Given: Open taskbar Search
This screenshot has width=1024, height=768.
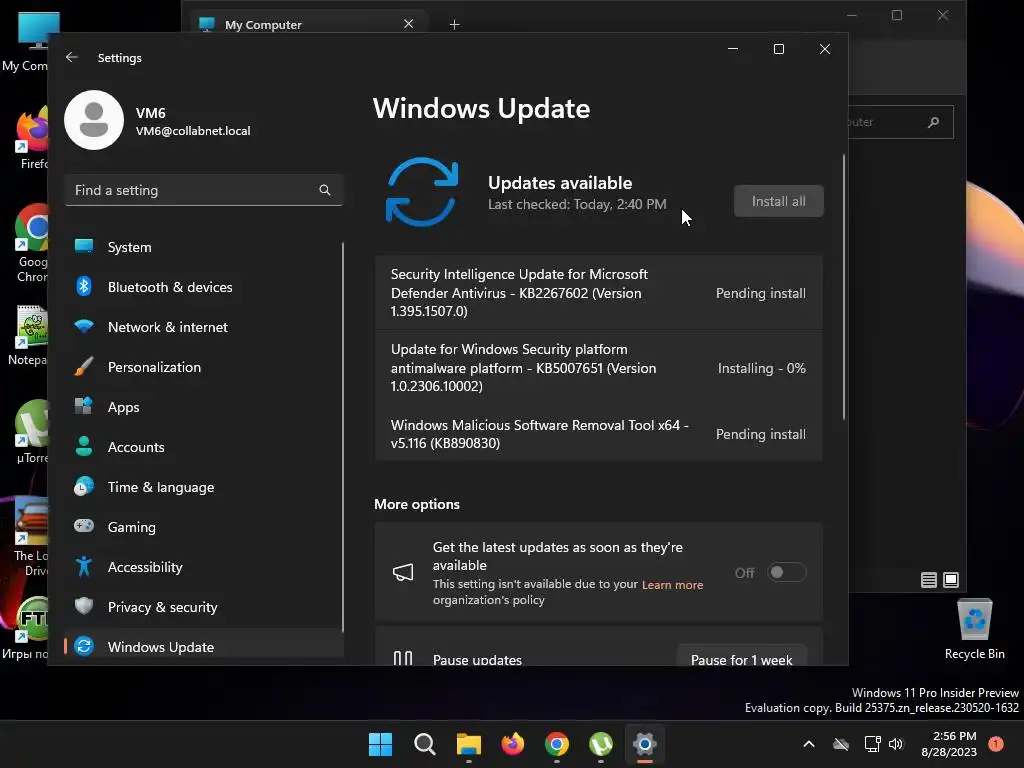Looking at the screenshot, I should point(424,744).
